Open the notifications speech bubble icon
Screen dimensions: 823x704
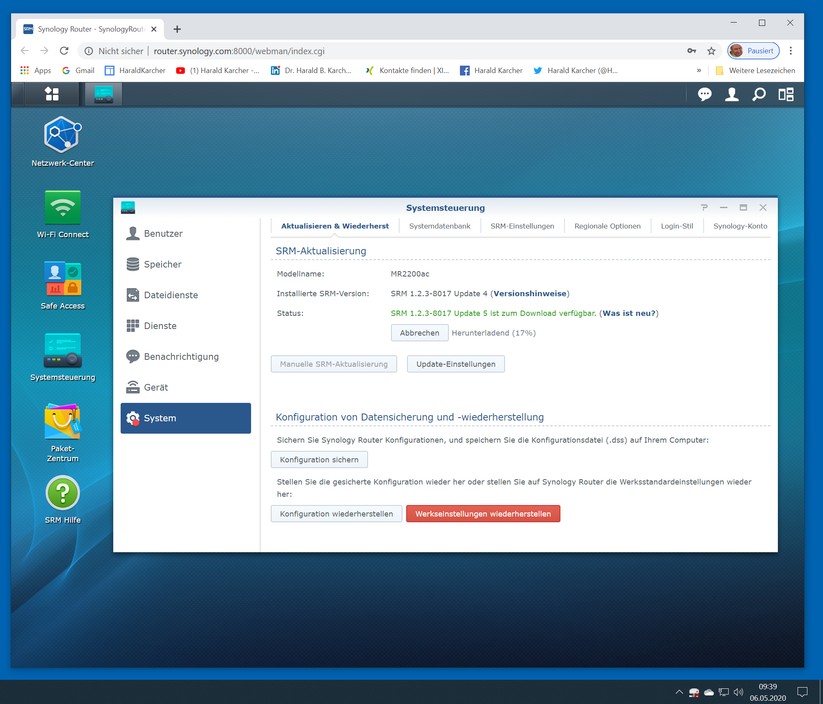[705, 94]
